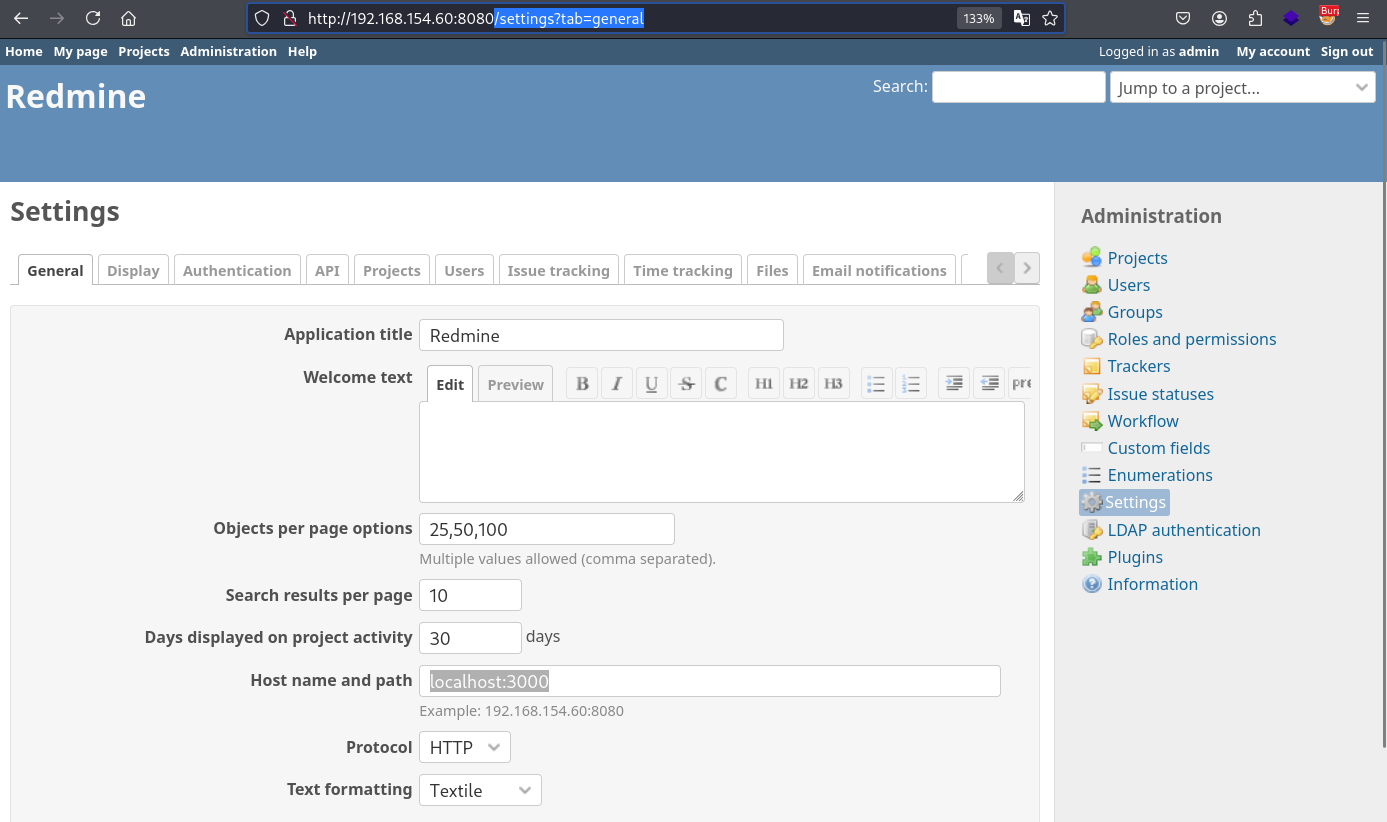Viewport: 1387px width, 822px height.
Task: Open the translate page icon
Action: tap(1022, 18)
